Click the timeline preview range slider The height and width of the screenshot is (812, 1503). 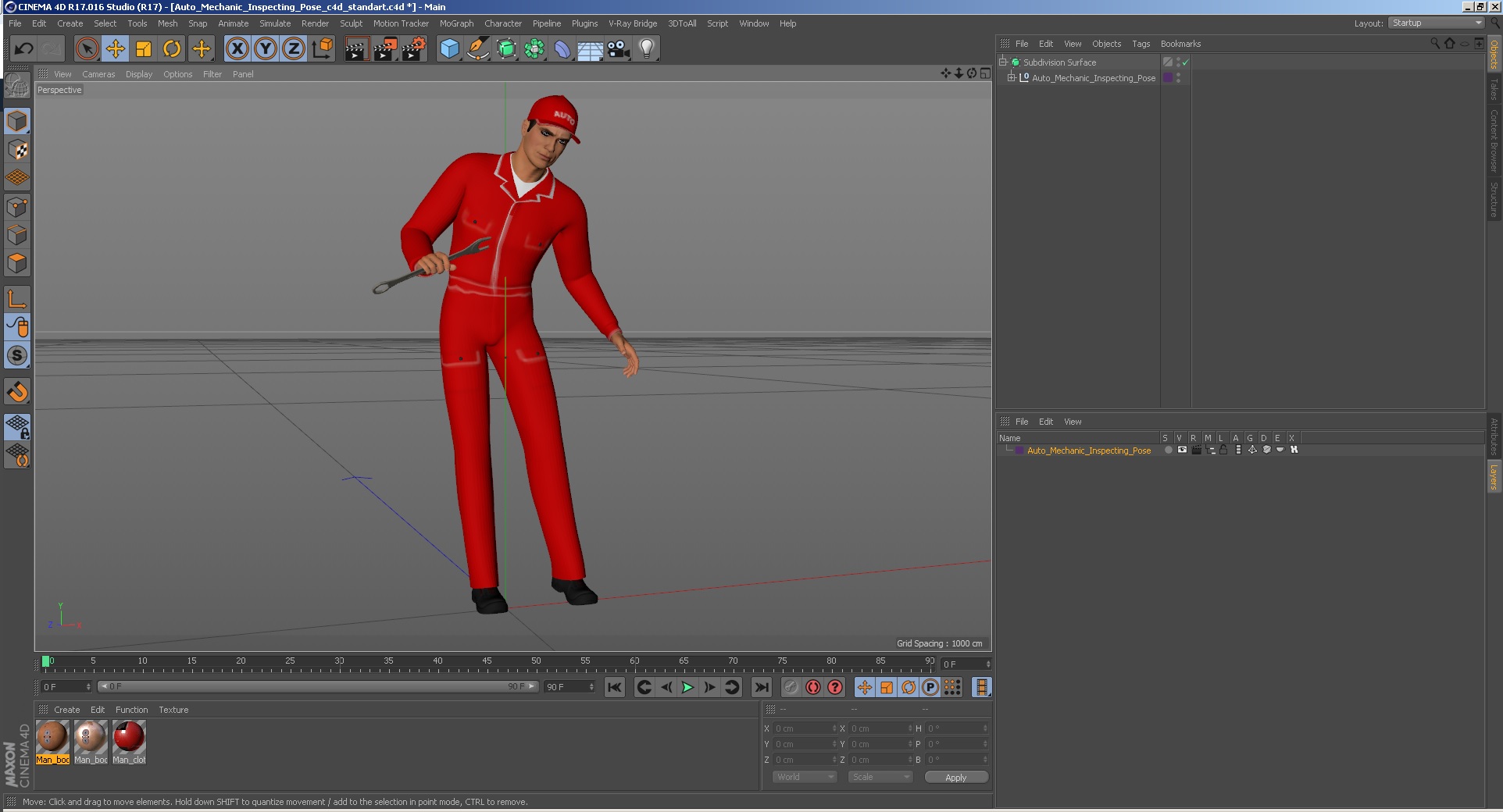point(318,686)
